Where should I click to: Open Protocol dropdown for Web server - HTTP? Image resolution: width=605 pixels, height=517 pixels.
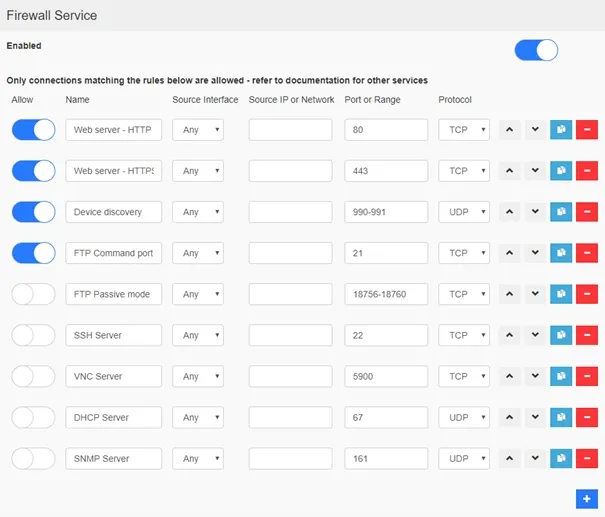[464, 130]
